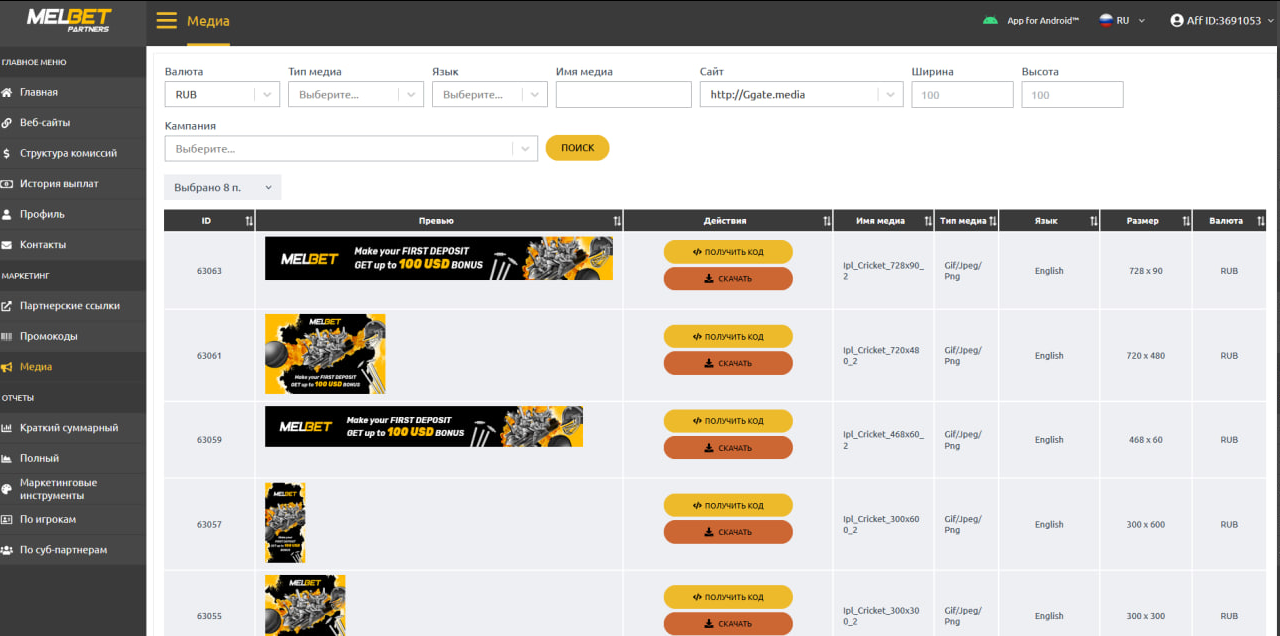Click the hamburger menu icon beside Медиа

[167, 21]
